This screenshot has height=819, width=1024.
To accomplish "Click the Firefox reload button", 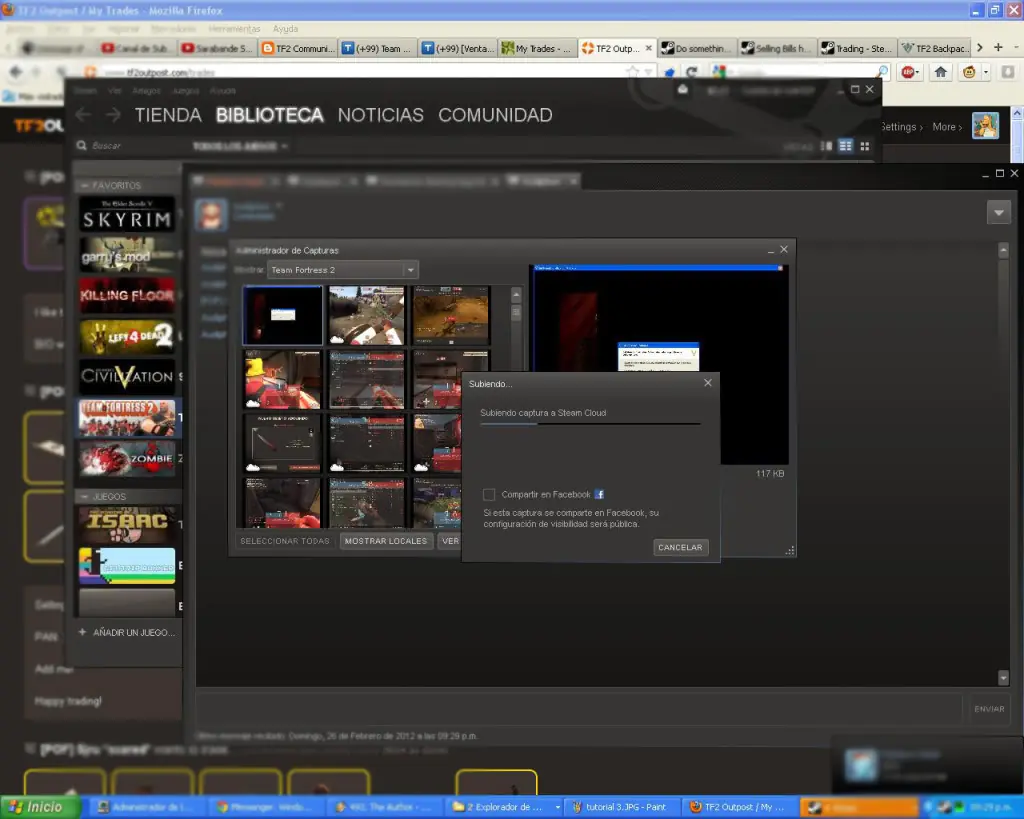I will [x=692, y=72].
